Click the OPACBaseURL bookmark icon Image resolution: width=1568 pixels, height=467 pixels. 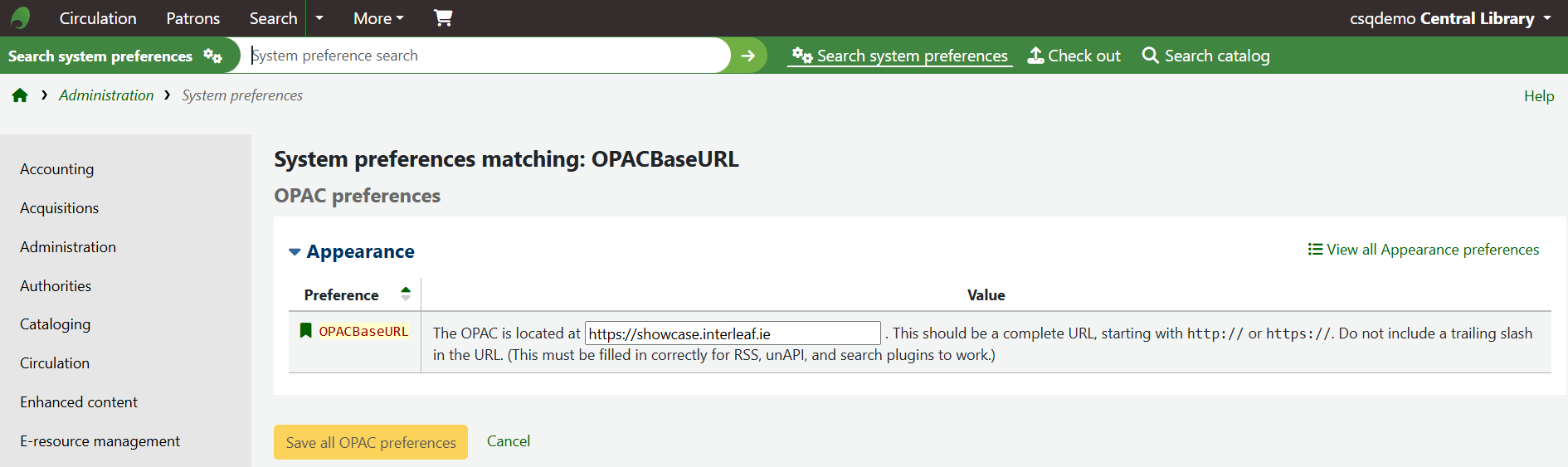(305, 331)
